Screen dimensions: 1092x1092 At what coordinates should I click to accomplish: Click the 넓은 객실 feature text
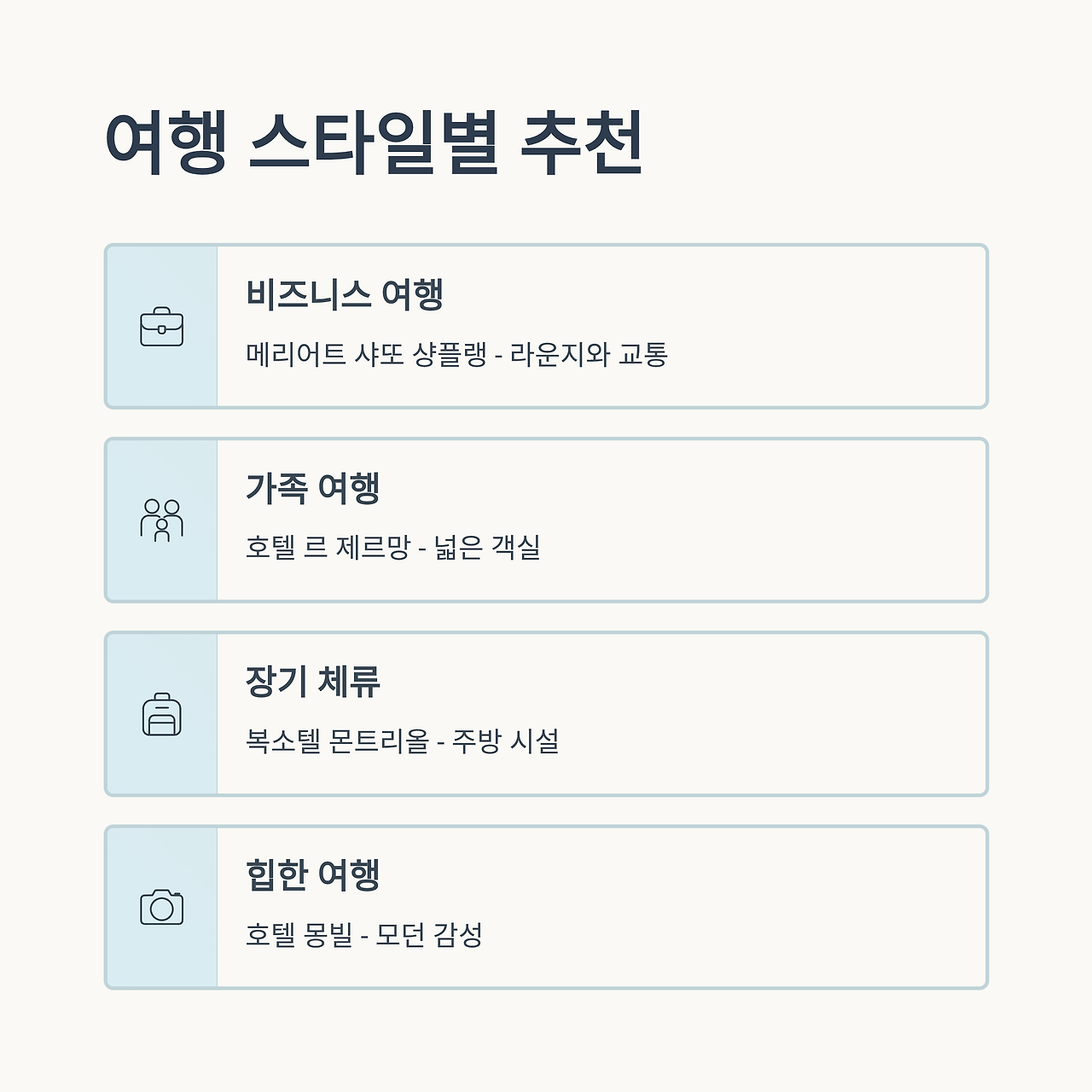coord(487,547)
